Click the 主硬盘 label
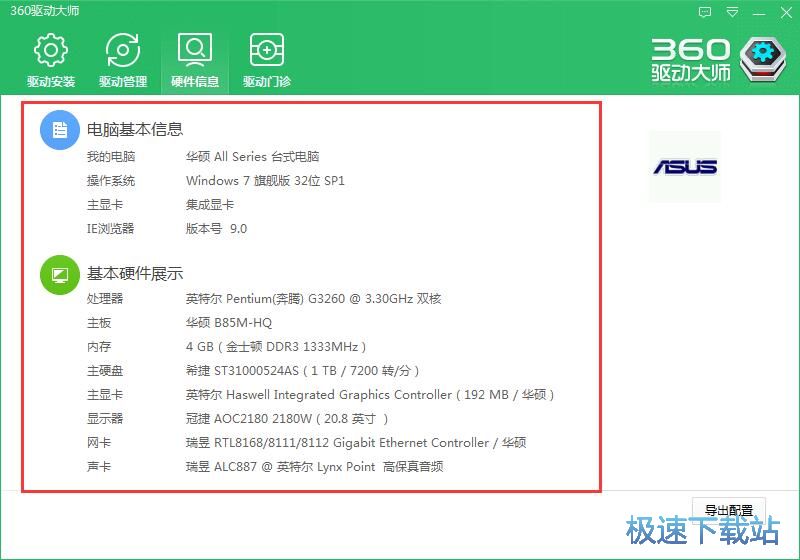 [105, 371]
